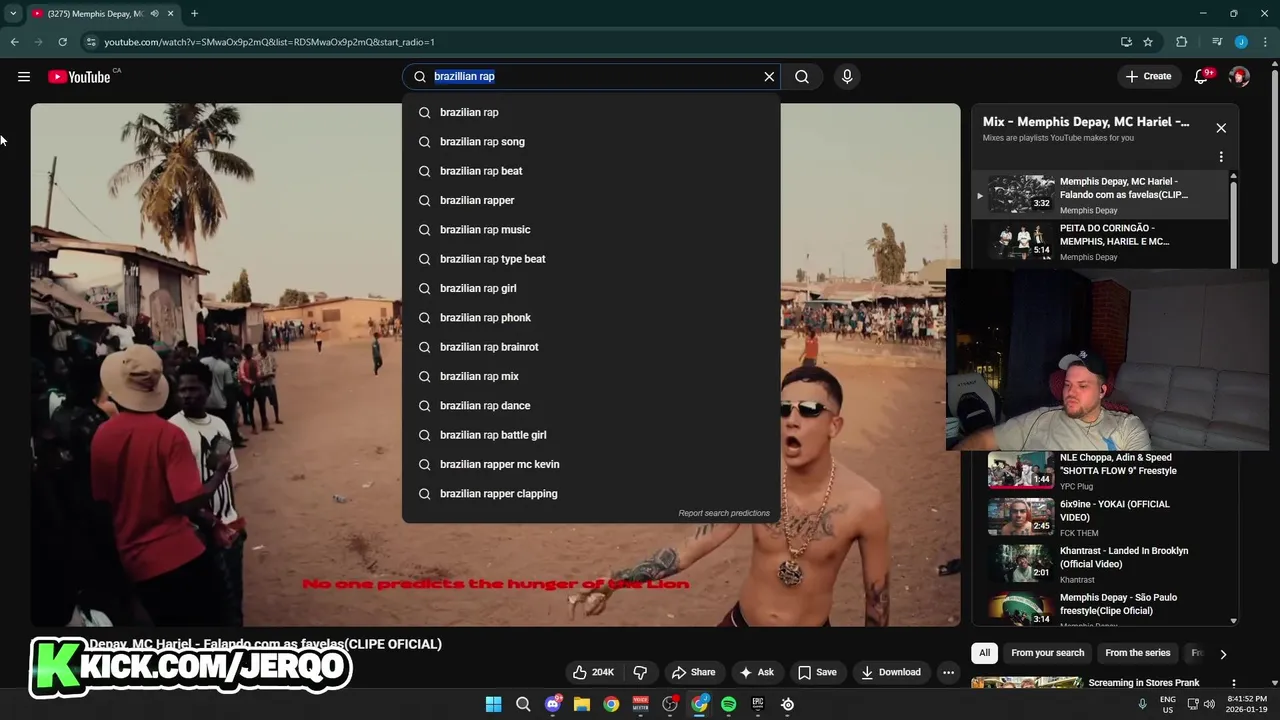The width and height of the screenshot is (1280, 720).
Task: Open the site information icon in address bar
Action: tap(91, 42)
